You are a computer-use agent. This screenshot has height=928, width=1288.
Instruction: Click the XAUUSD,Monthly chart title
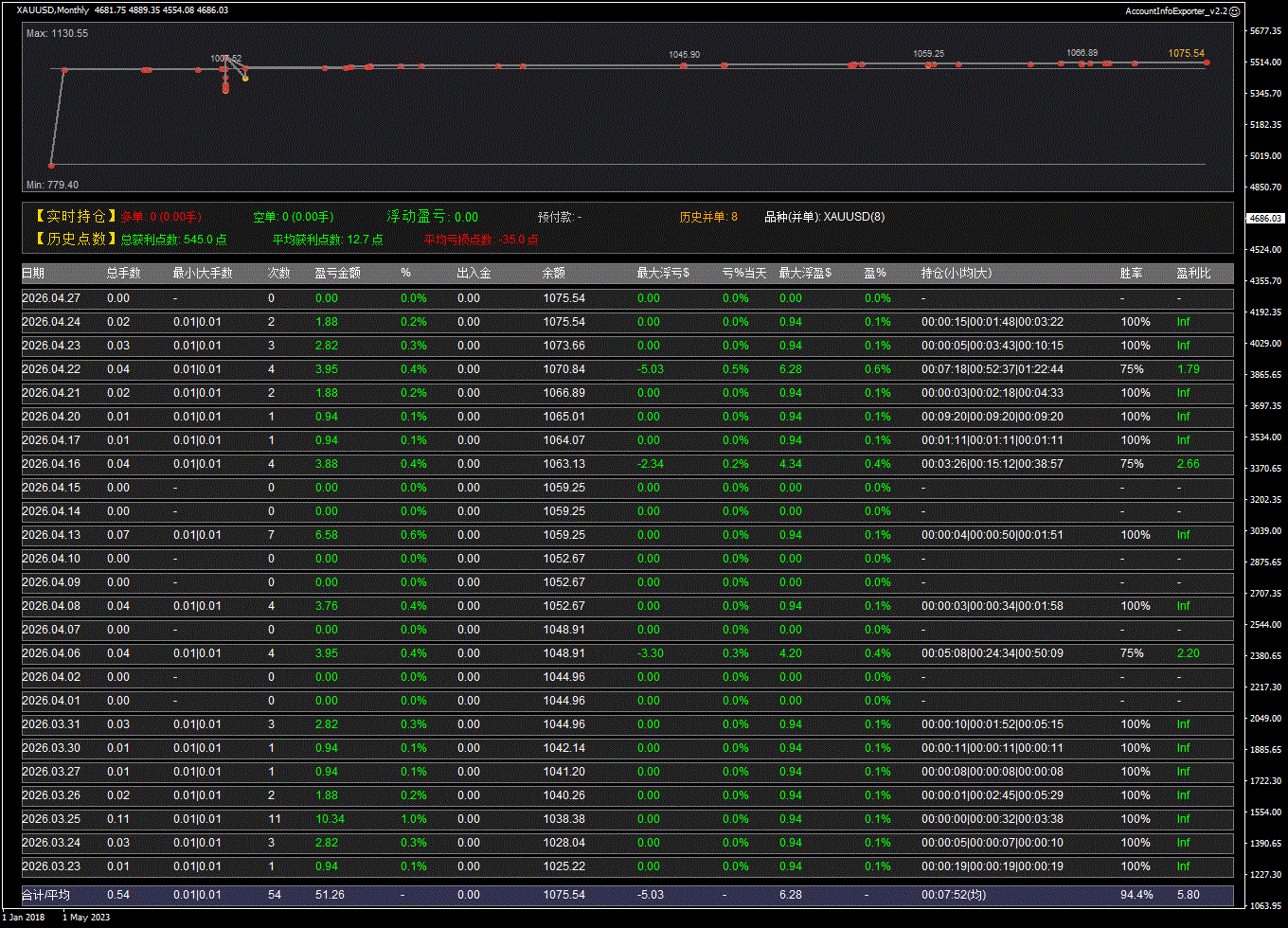tap(53, 10)
